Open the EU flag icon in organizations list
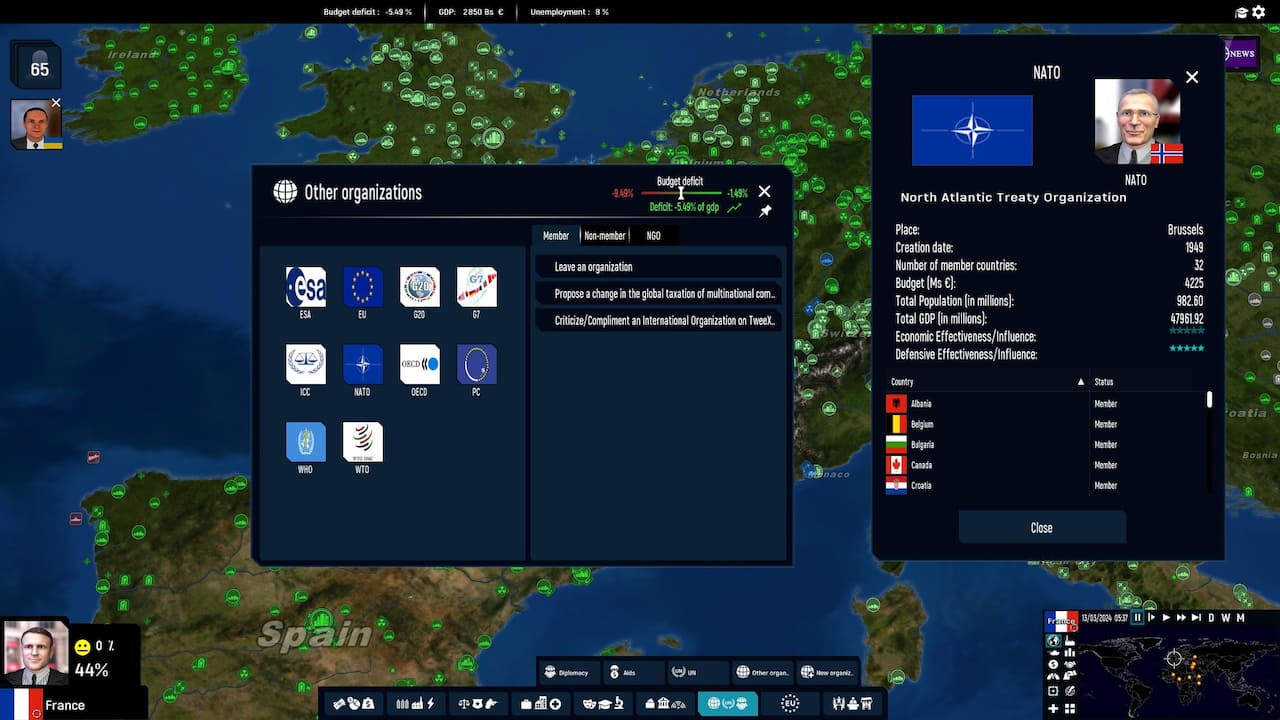 (362, 287)
